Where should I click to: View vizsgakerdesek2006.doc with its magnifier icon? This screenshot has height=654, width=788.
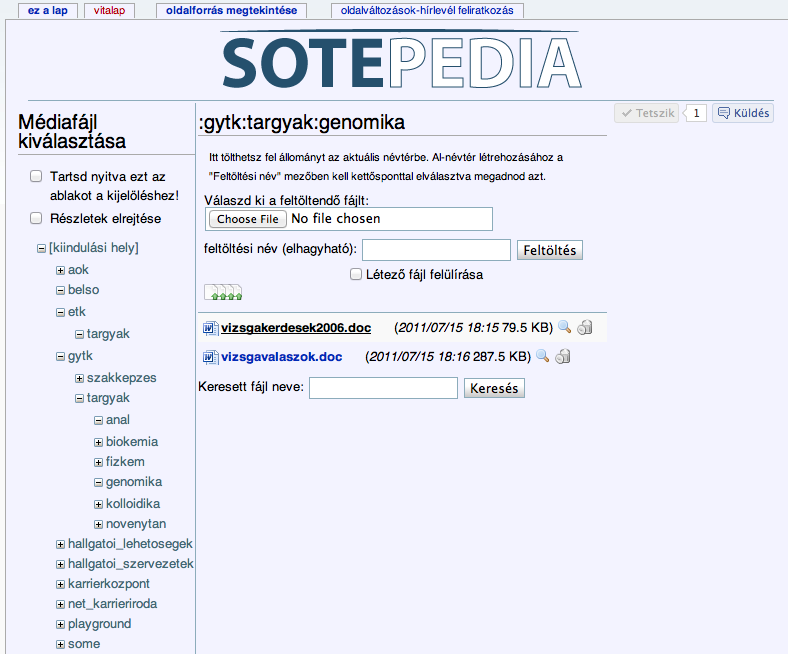click(564, 327)
